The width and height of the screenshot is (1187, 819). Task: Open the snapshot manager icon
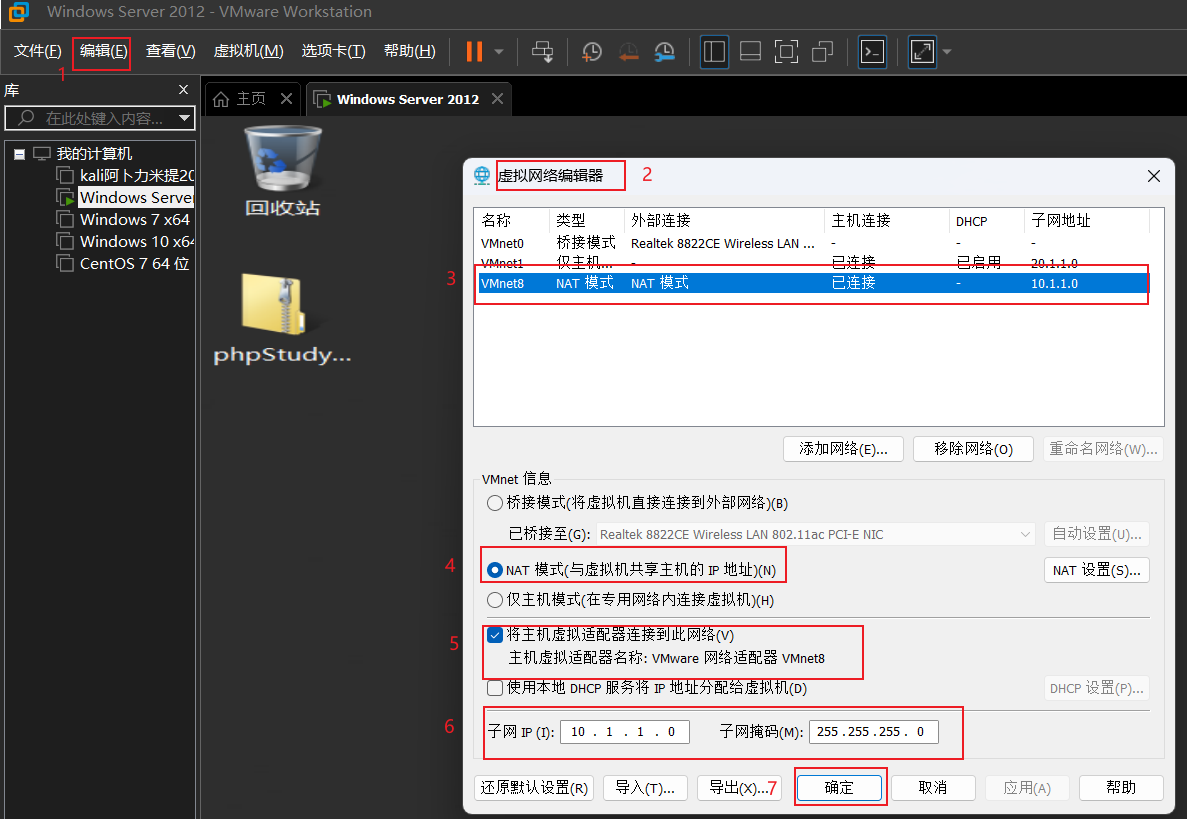tap(664, 51)
